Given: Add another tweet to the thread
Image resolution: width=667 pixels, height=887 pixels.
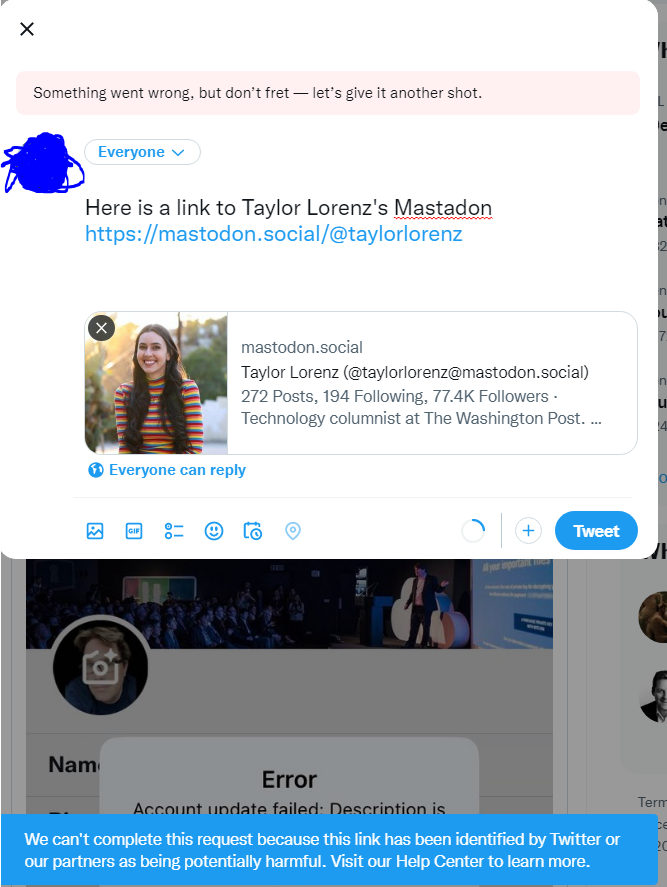Looking at the screenshot, I should [x=528, y=531].
